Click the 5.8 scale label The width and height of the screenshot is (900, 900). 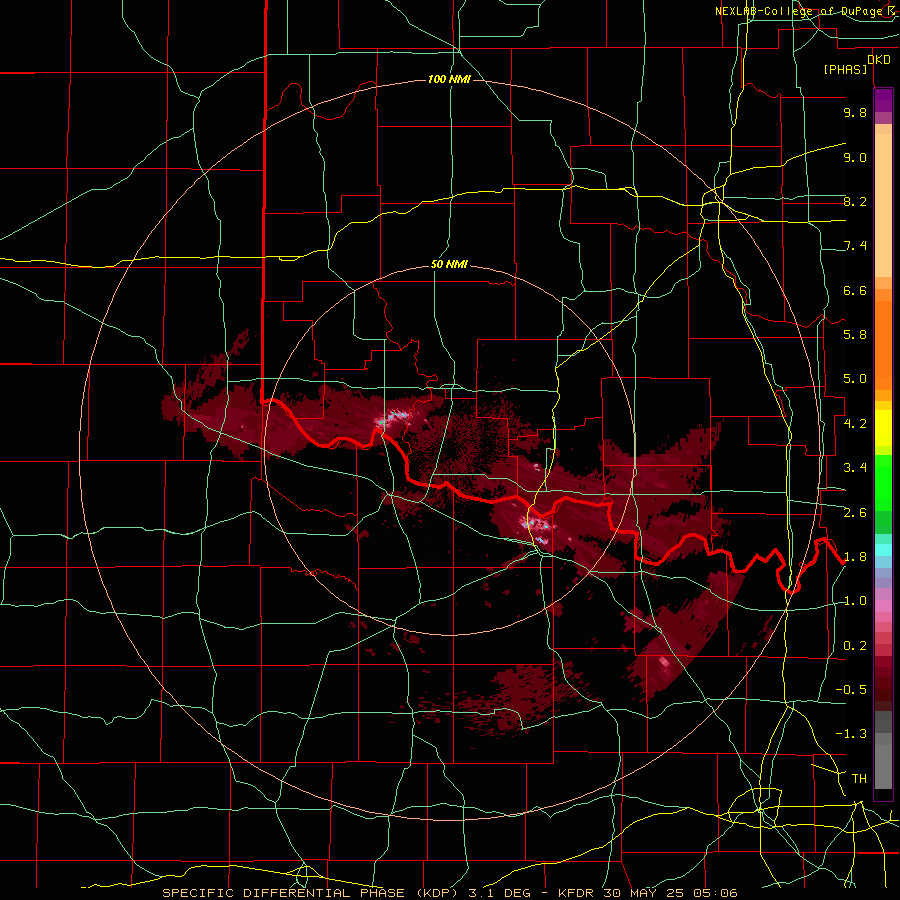(855, 335)
